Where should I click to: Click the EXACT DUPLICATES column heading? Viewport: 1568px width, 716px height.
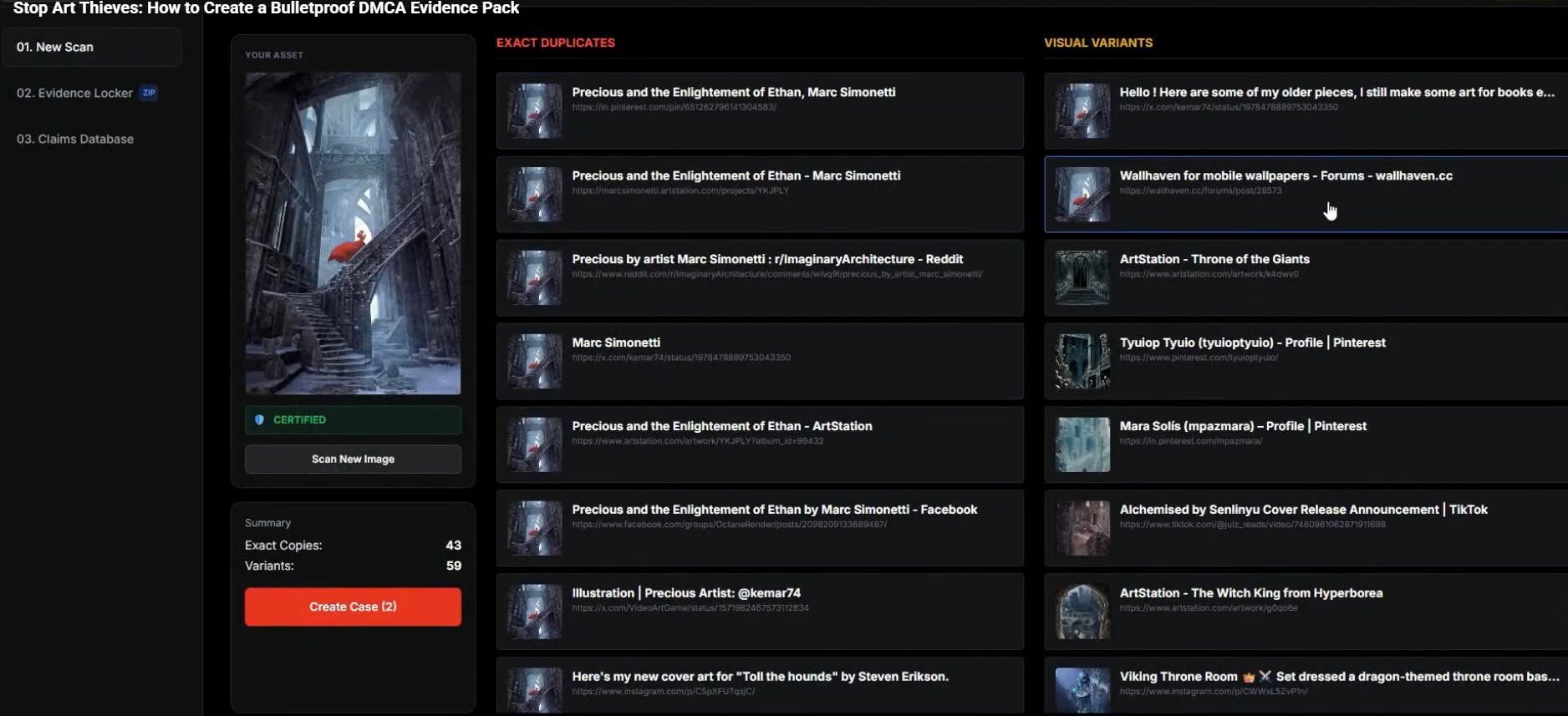[x=556, y=43]
